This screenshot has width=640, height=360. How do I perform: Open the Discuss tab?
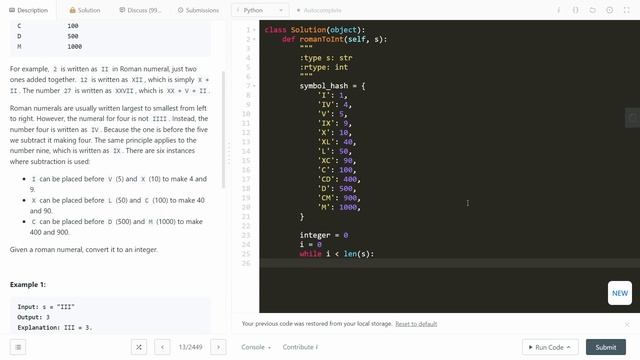pos(140,10)
